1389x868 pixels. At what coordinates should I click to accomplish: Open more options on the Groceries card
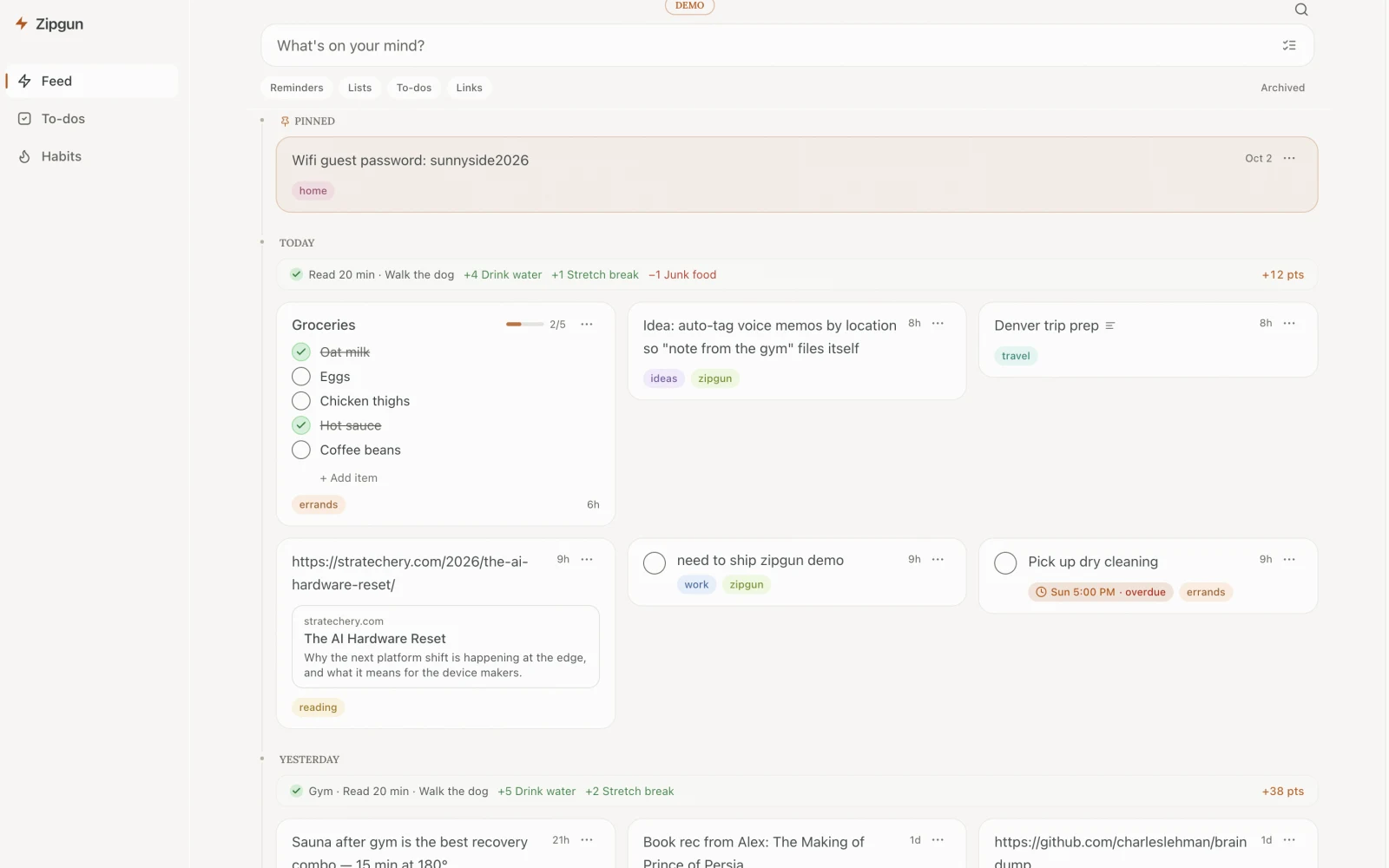point(587,324)
